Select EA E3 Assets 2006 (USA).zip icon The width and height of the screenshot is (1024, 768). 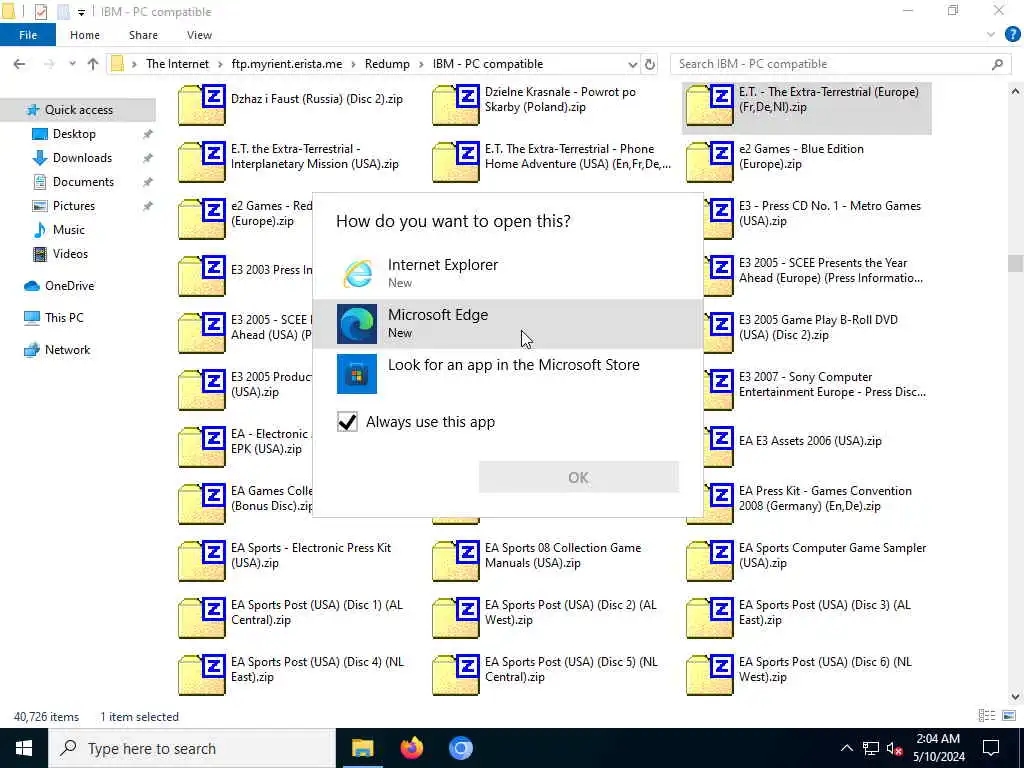coord(710,447)
